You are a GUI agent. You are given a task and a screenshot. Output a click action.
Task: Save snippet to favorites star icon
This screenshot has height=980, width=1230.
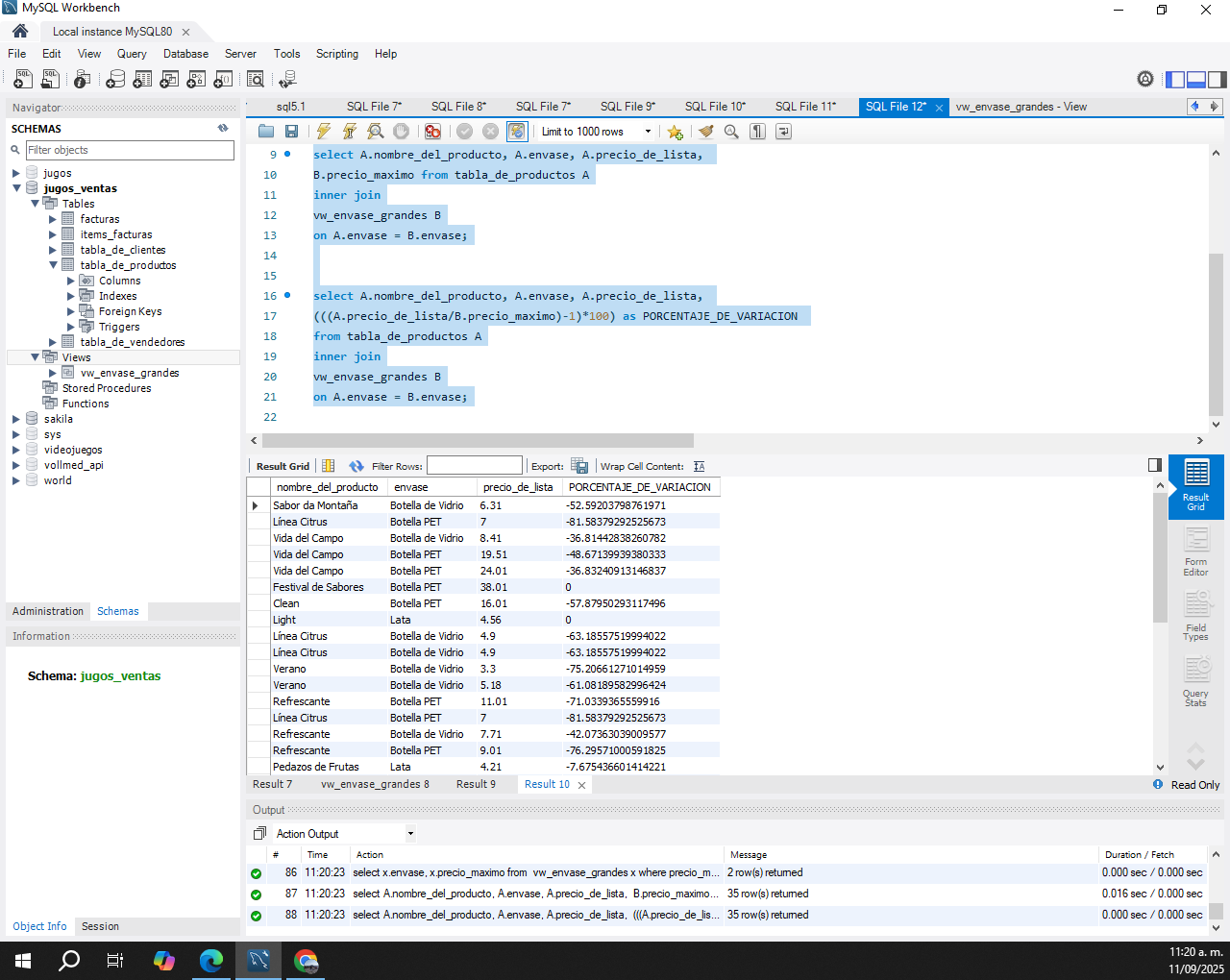(x=675, y=132)
